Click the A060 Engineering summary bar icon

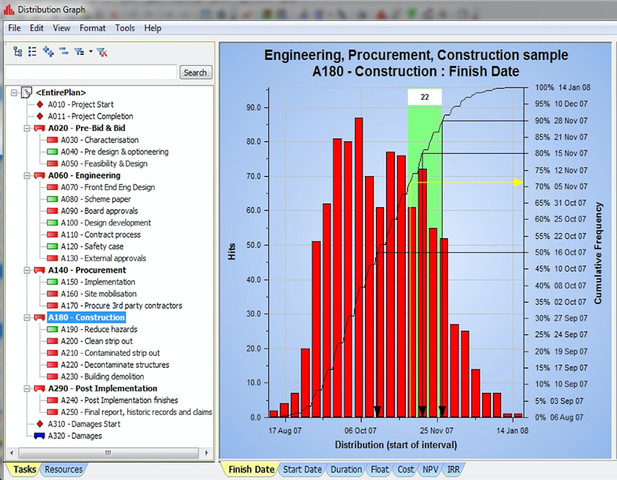coord(39,175)
